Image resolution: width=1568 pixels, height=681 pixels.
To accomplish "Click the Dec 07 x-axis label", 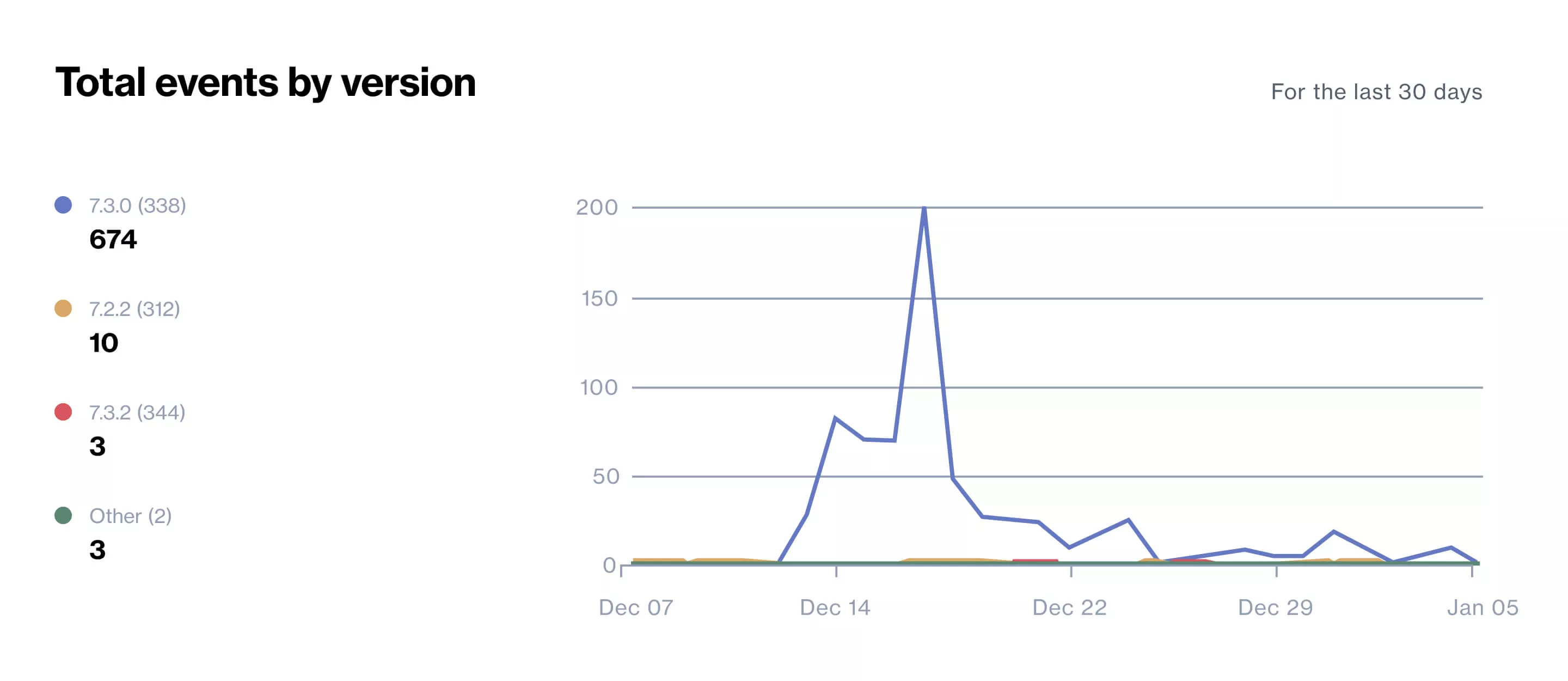I will click(x=636, y=607).
